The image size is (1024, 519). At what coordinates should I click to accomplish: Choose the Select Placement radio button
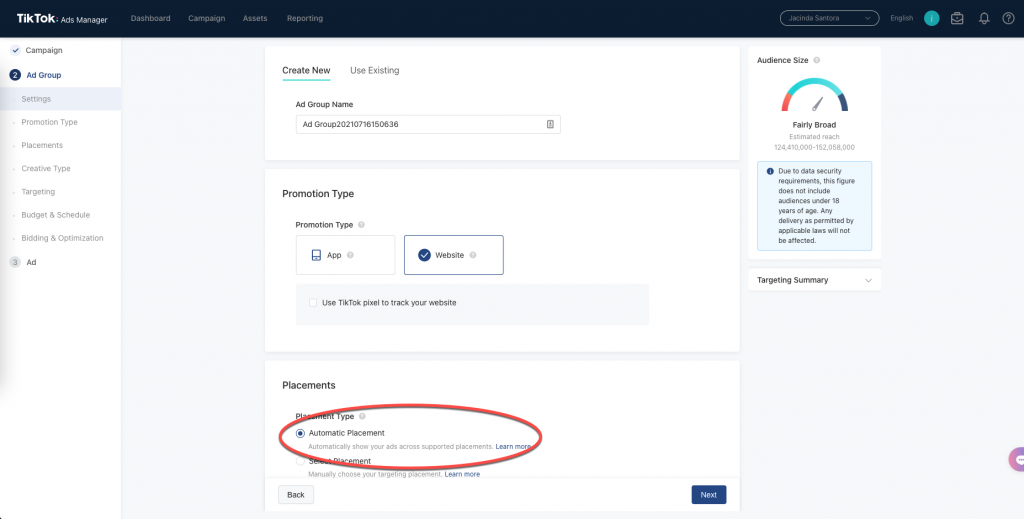click(x=300, y=462)
